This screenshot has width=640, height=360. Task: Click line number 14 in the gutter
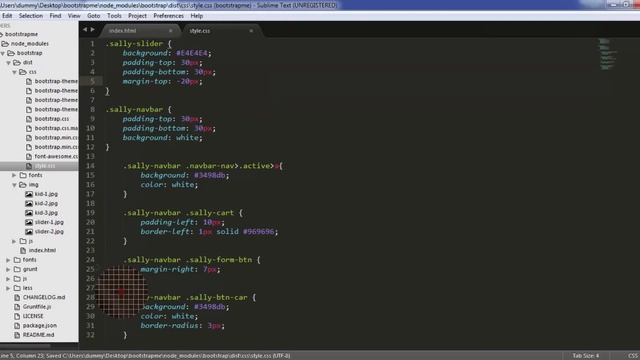coord(90,166)
